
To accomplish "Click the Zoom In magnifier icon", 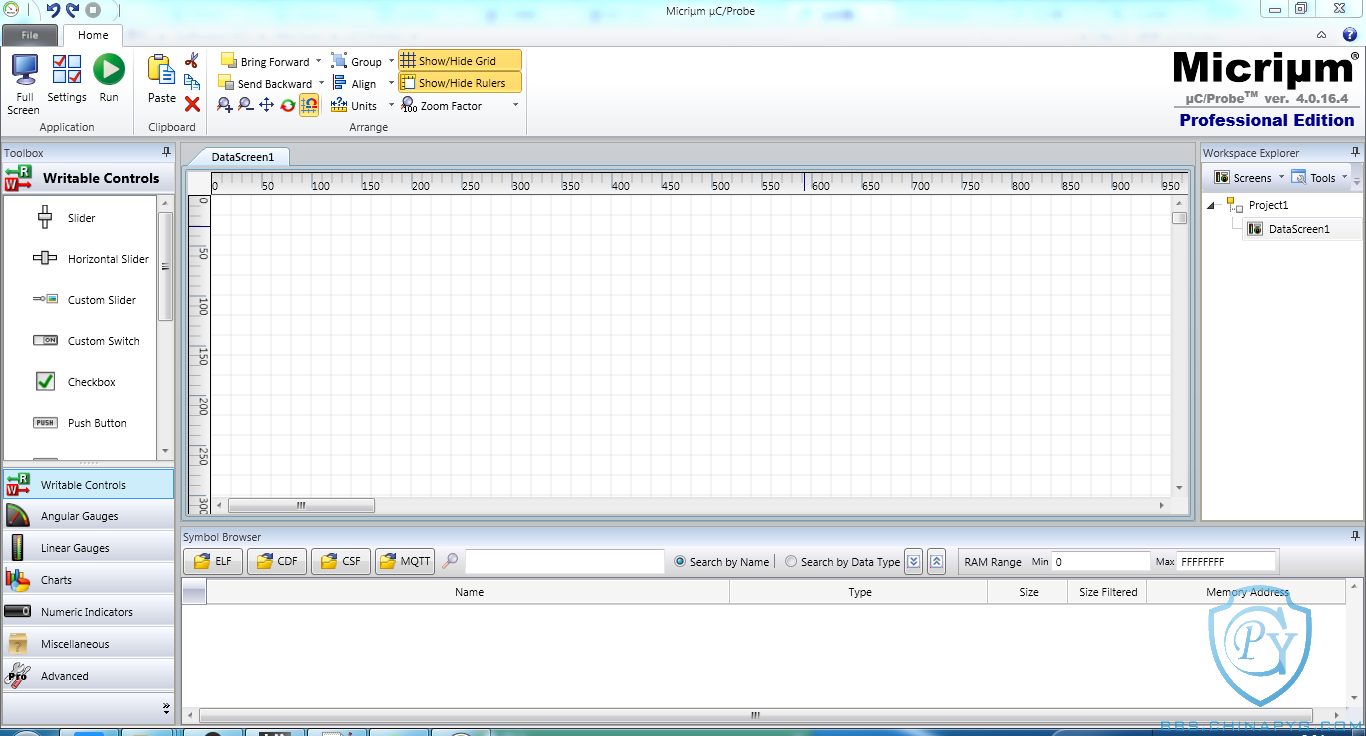I will (x=224, y=105).
